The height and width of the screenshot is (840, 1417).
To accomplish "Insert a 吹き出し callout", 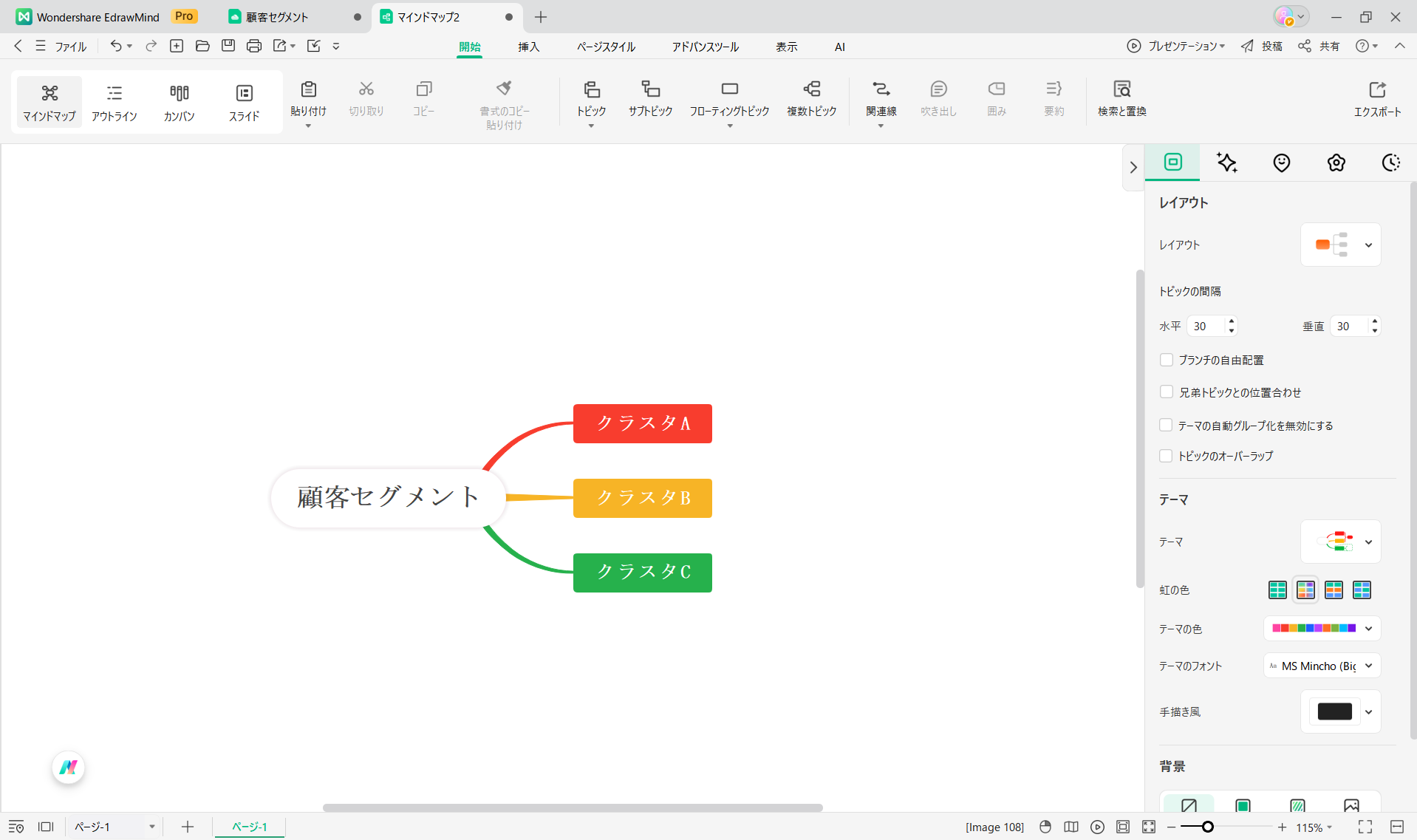I will [938, 98].
